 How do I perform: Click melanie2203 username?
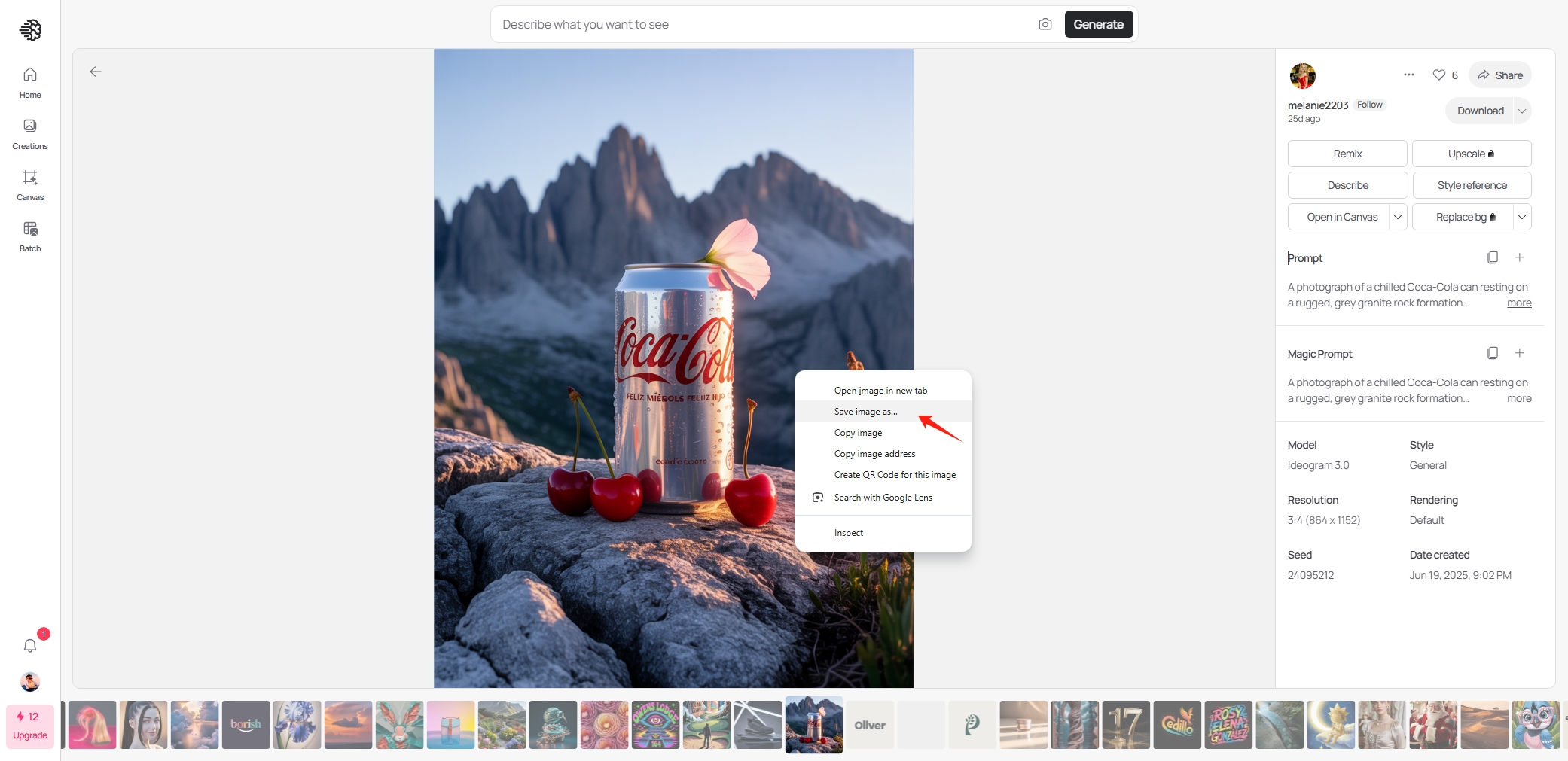[1318, 105]
